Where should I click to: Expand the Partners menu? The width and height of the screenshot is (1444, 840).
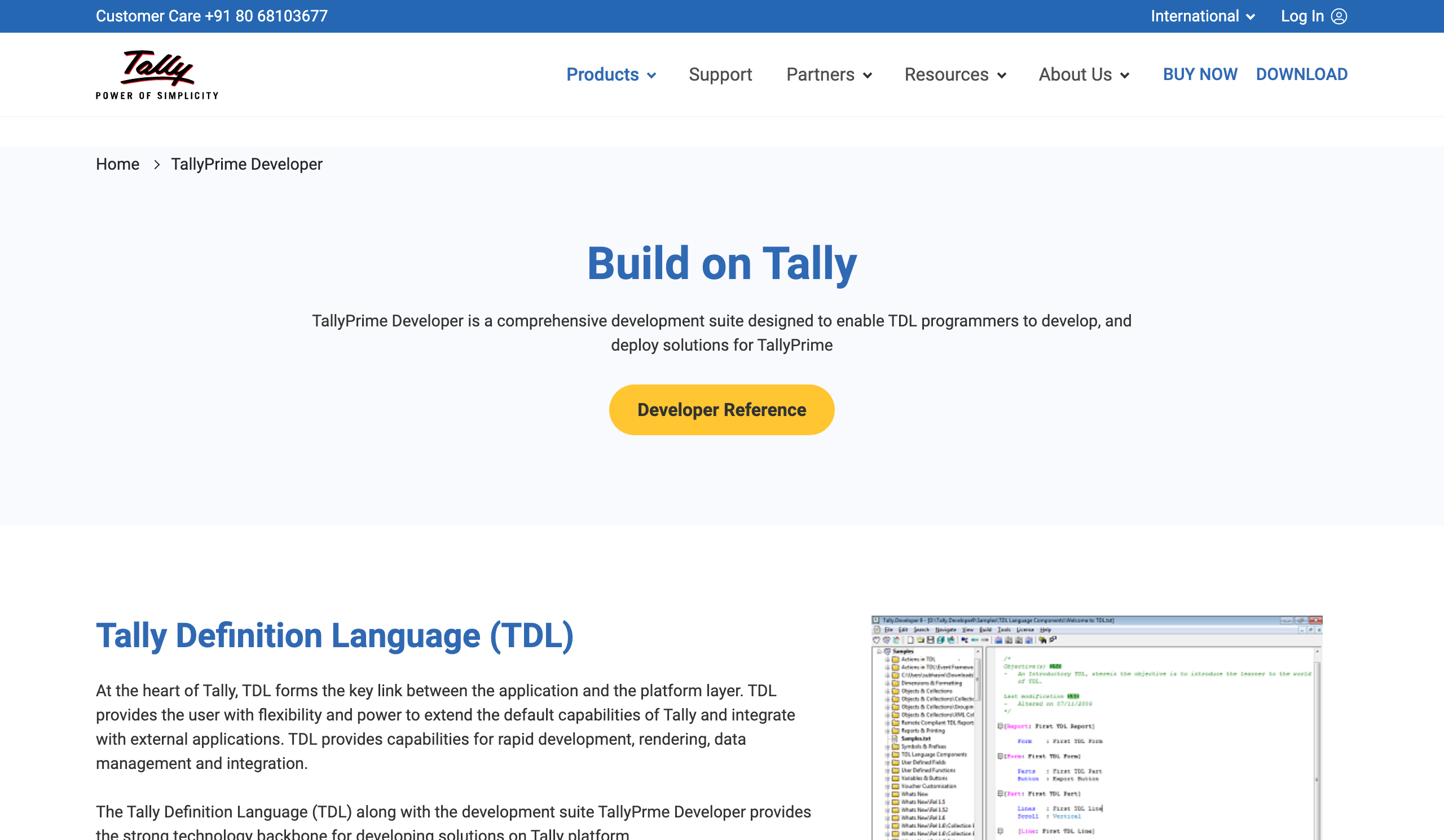[x=829, y=74]
